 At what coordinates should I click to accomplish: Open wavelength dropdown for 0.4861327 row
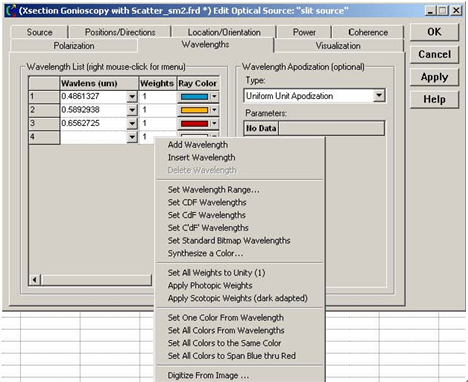coord(132,97)
